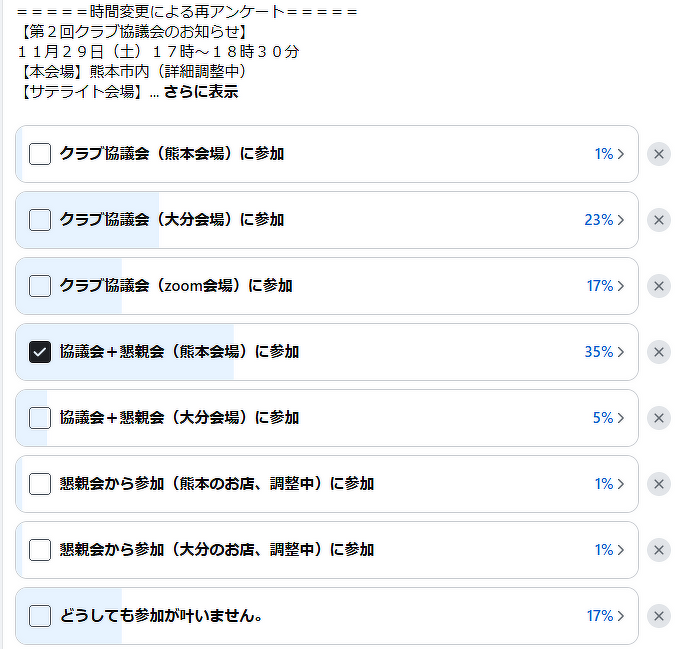
Task: Uncheck 協議会＋懇親会（熊本会場）に参加 checkbox
Action: pyautogui.click(x=40, y=352)
